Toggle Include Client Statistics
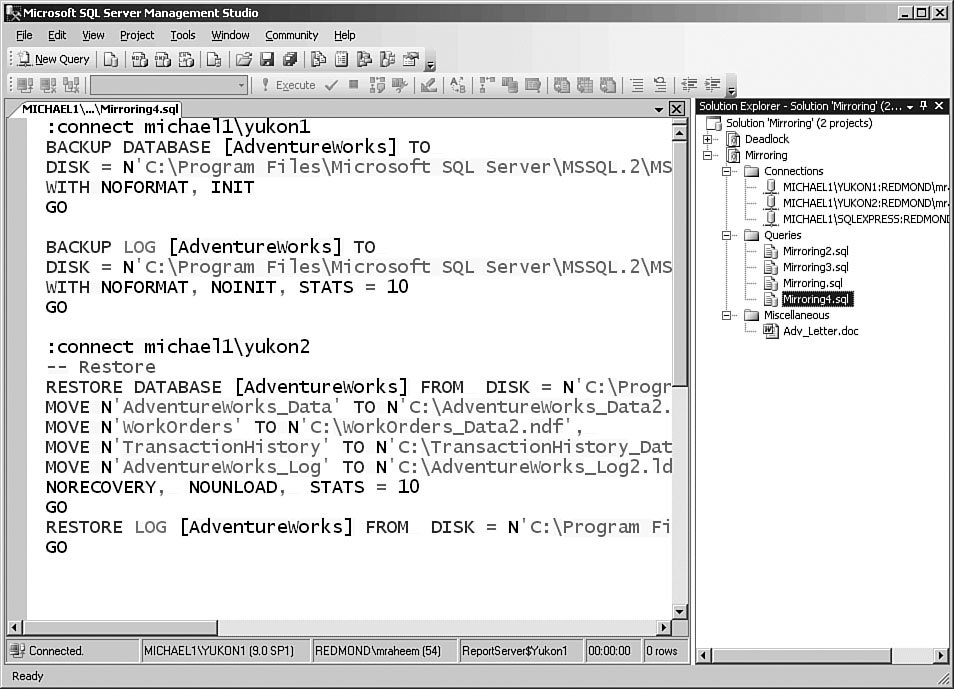Image resolution: width=954 pixels, height=689 pixels. pos(510,85)
